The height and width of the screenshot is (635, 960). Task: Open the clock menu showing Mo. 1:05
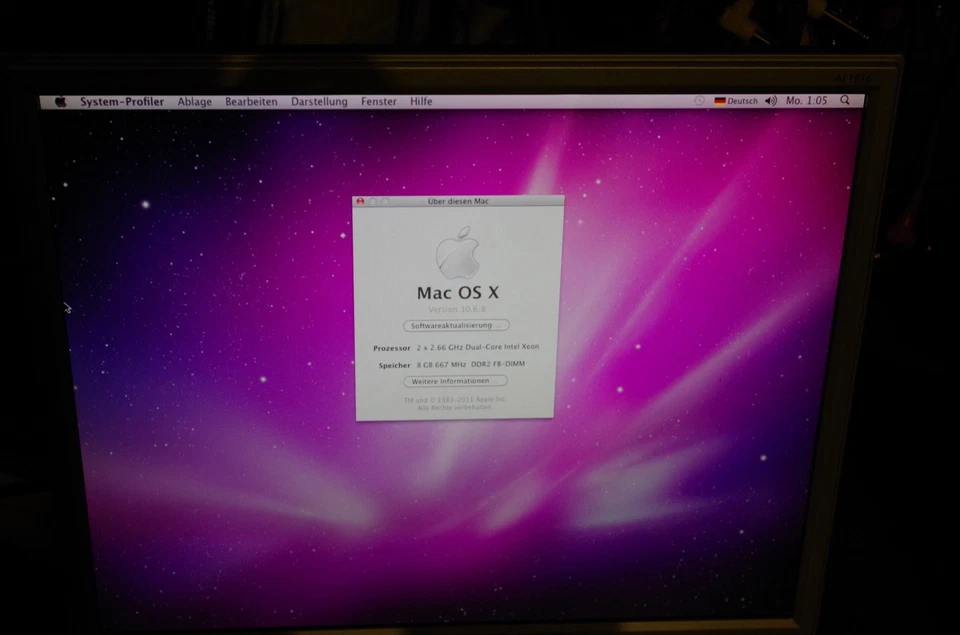click(804, 101)
